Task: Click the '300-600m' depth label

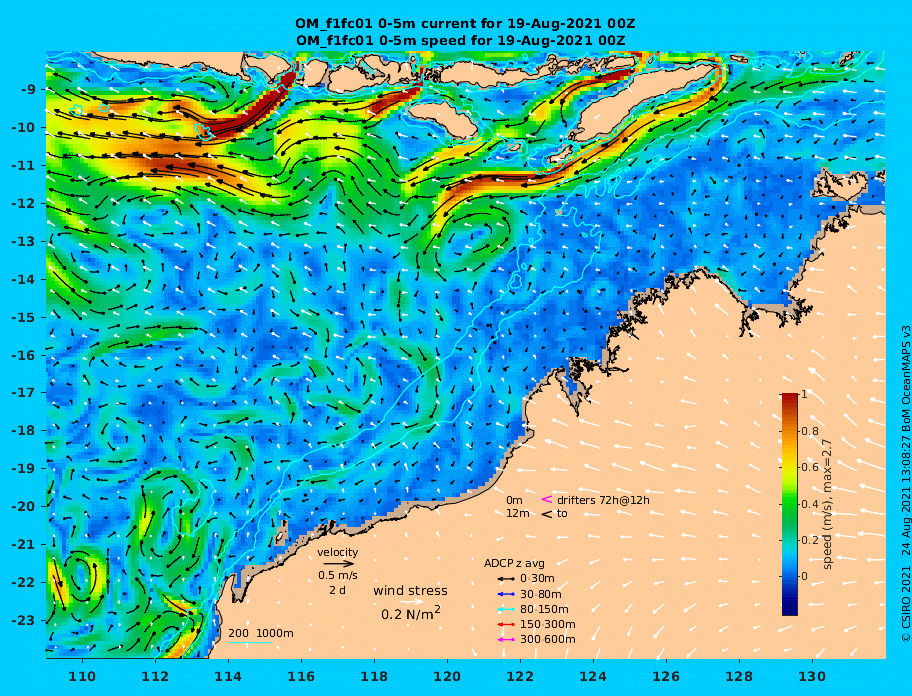Action: [548, 640]
